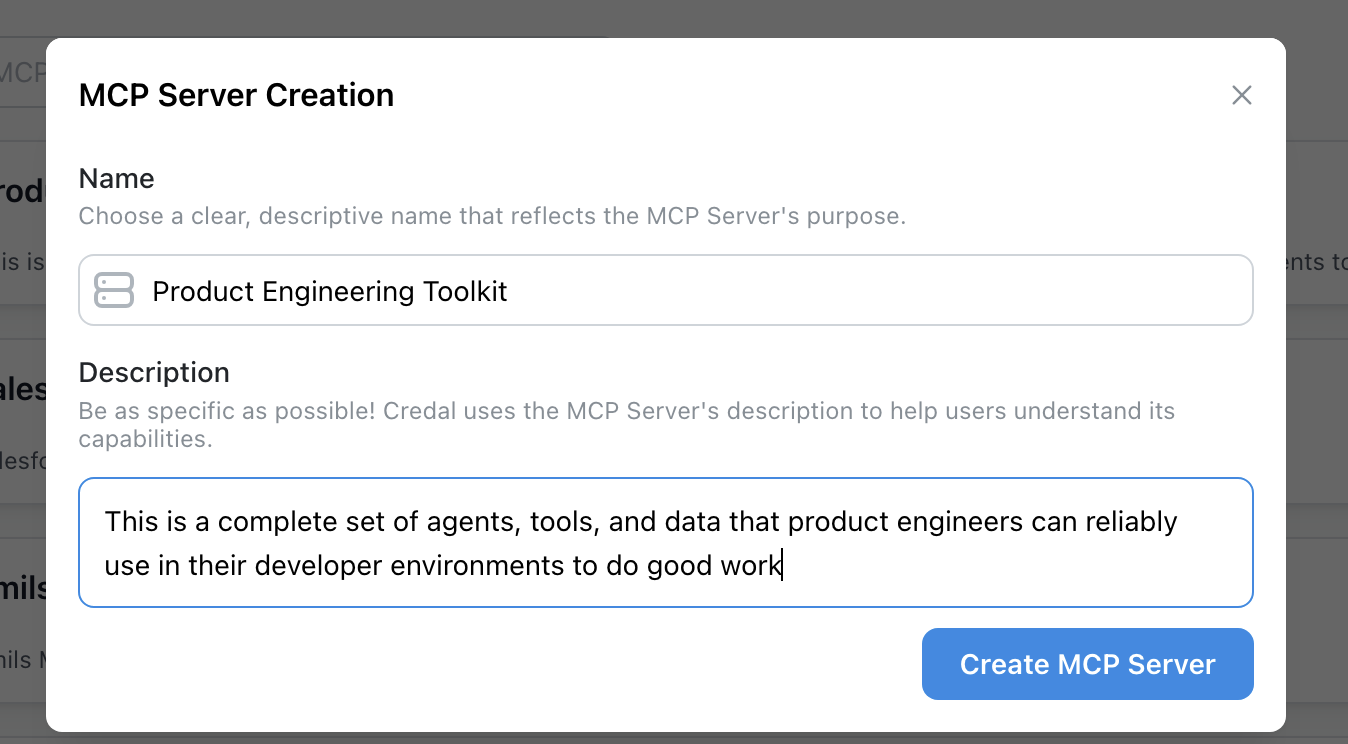Click the end of the description sentence
Image resolution: width=1348 pixels, height=744 pixels.
point(780,565)
